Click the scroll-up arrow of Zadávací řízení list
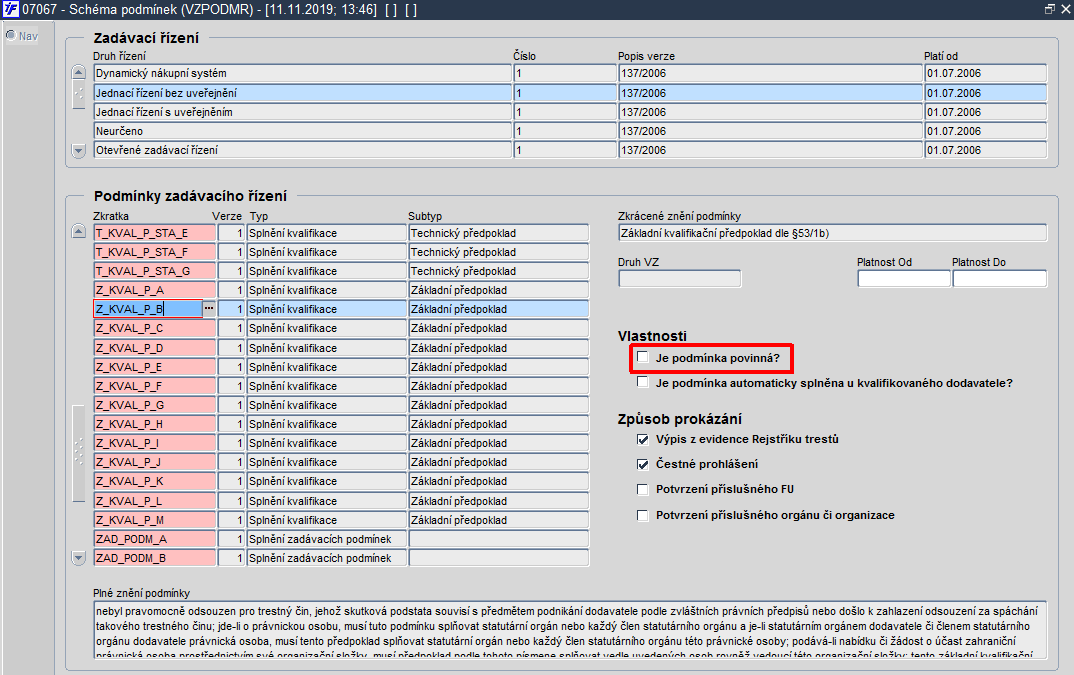 point(79,72)
